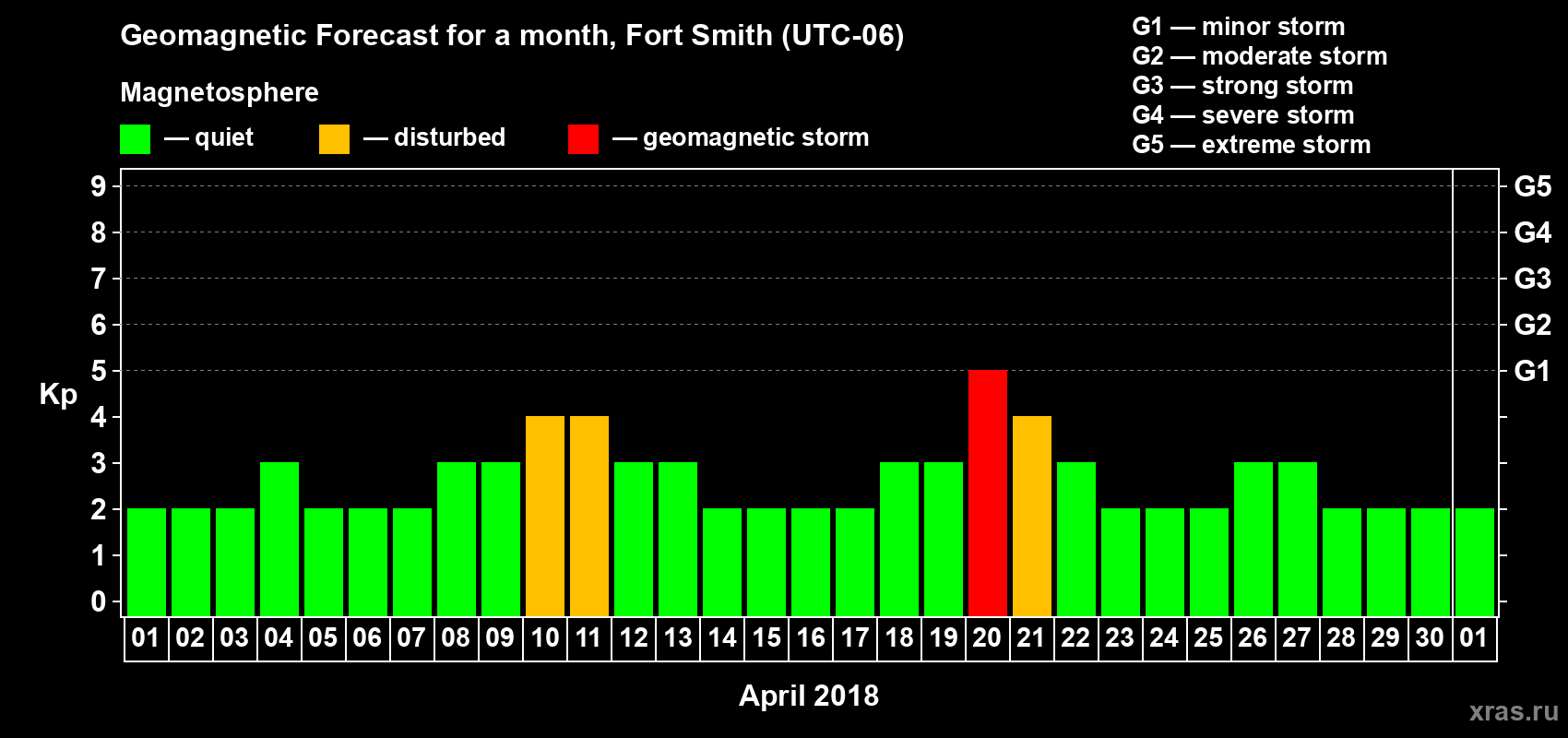Click date label 15 on the axis
Screen dimensions: 1568x738
coord(766,637)
